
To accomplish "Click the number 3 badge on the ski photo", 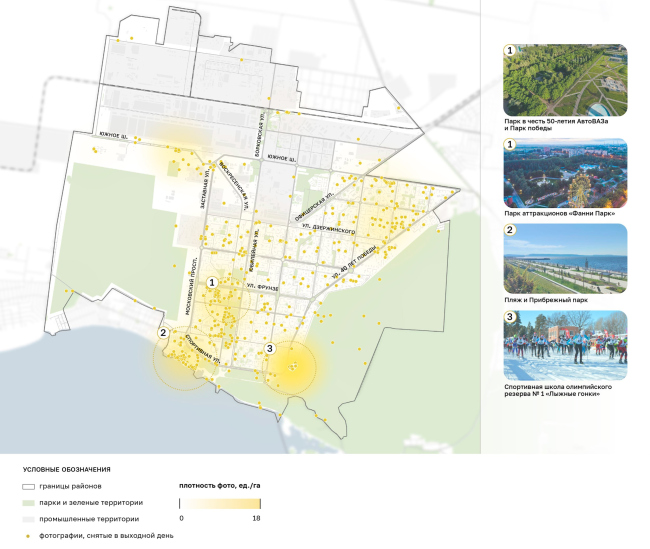I will pyautogui.click(x=510, y=318).
